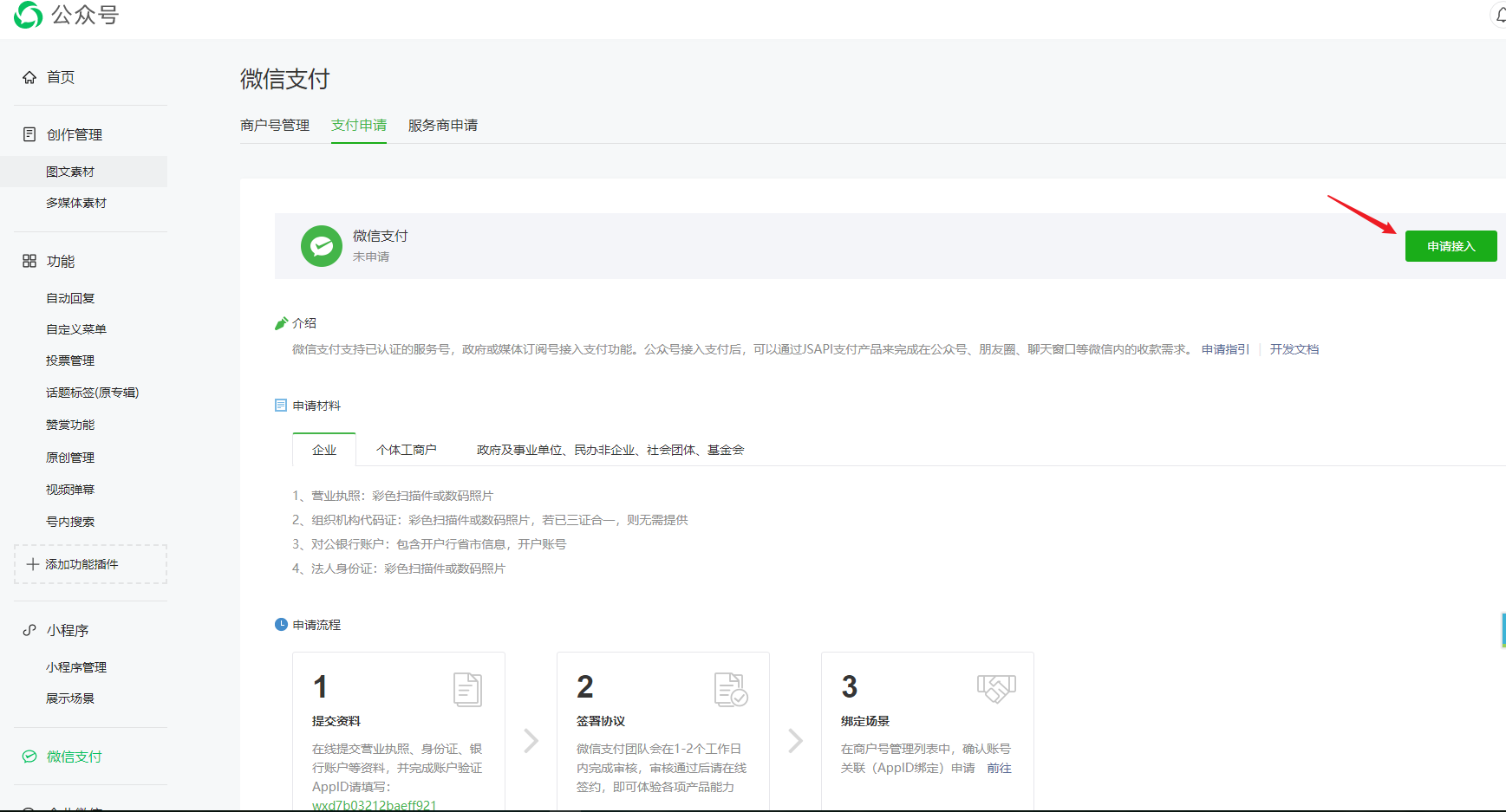Switch to the 个体工商户 materials tab

tap(407, 450)
